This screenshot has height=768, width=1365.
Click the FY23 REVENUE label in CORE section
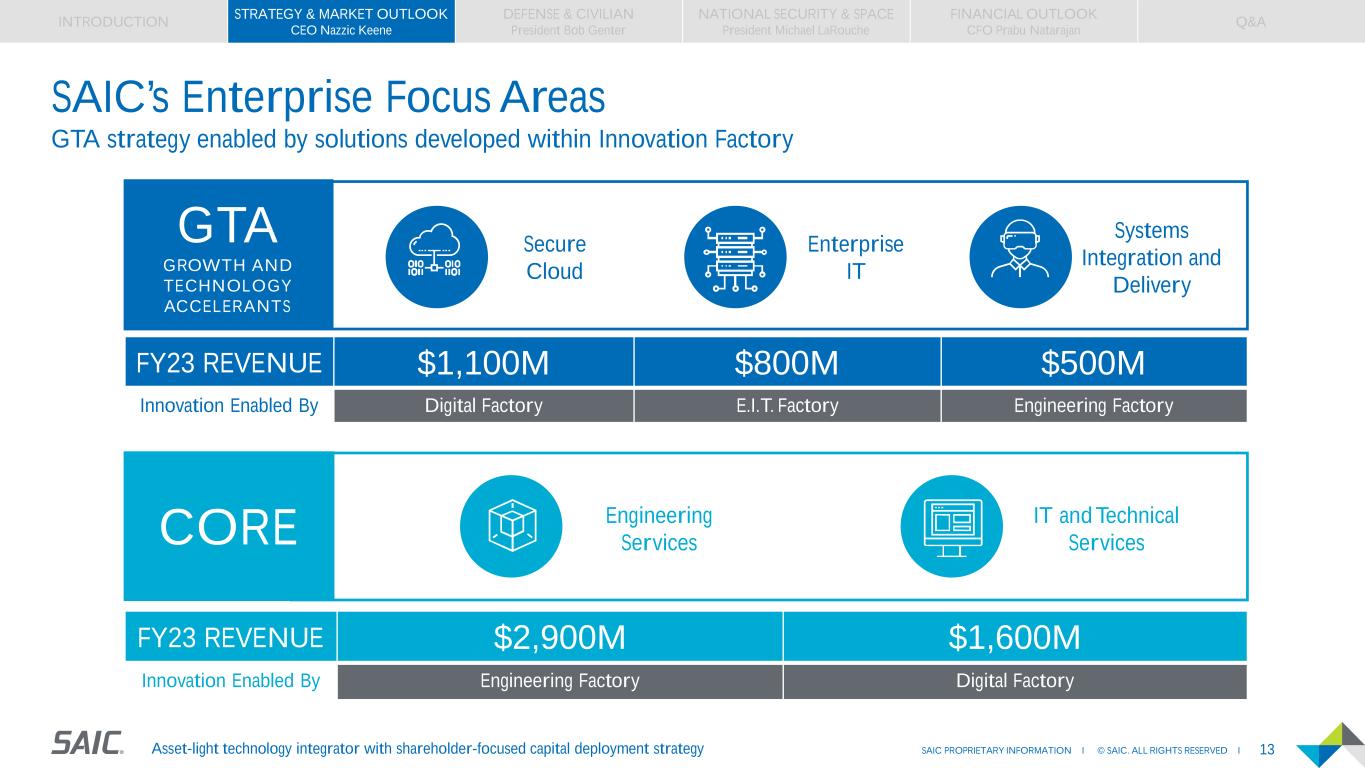coord(230,636)
